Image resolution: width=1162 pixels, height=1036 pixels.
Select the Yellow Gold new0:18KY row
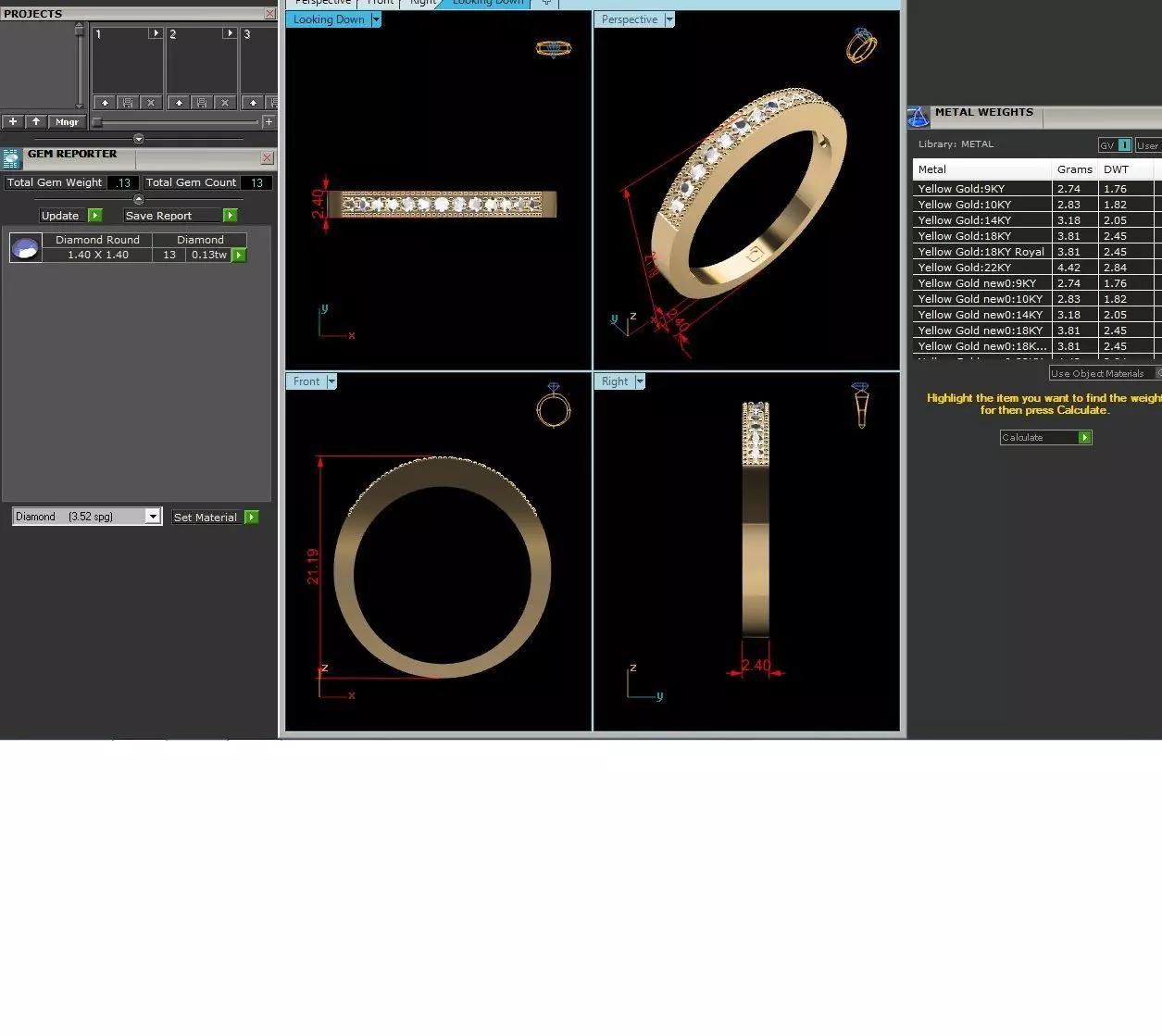[x=1037, y=331]
